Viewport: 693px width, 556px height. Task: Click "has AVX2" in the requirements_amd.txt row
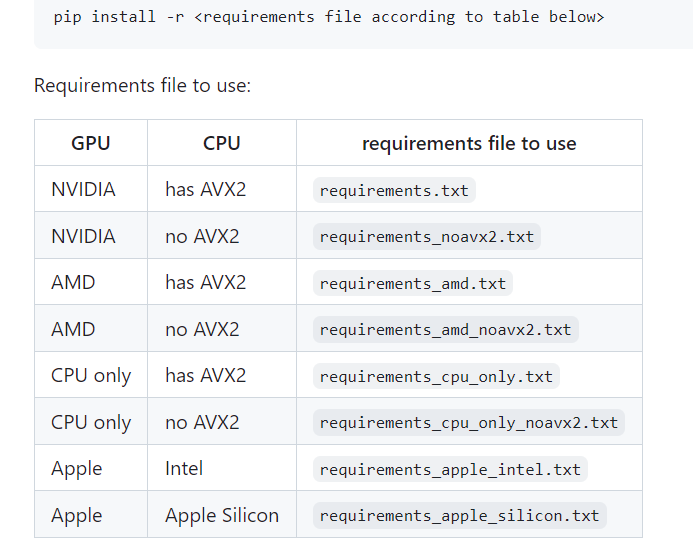coord(205,283)
